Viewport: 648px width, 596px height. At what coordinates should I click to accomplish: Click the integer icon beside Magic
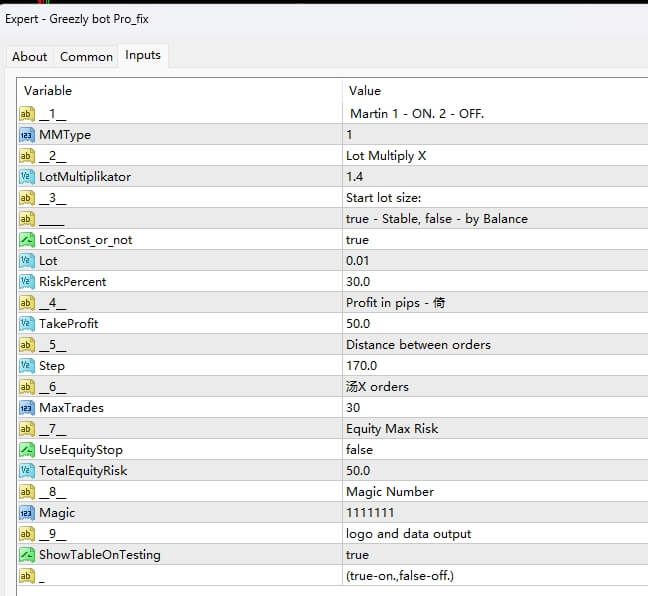27,513
